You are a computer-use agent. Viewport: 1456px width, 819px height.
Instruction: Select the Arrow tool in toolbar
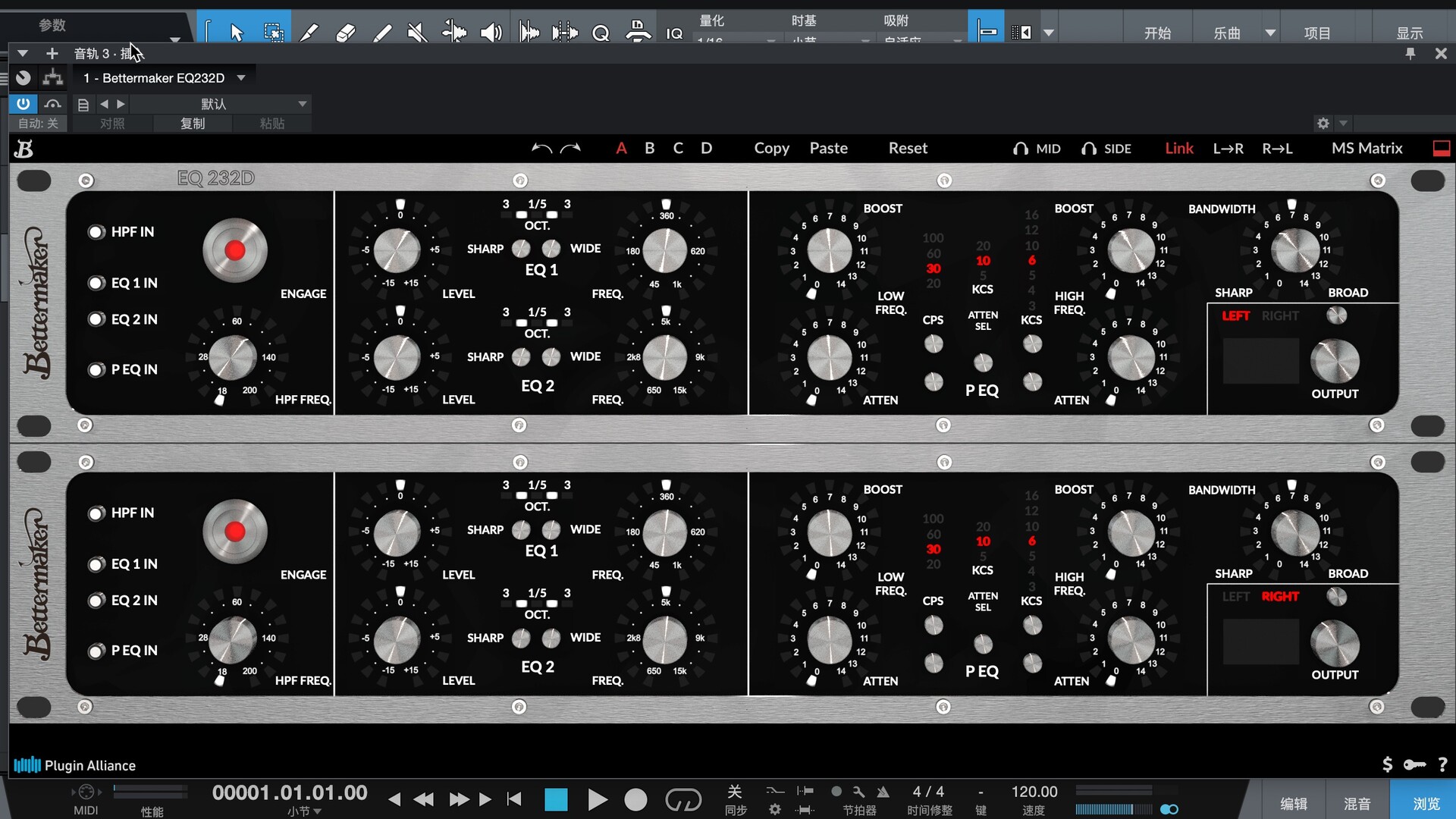(x=237, y=33)
